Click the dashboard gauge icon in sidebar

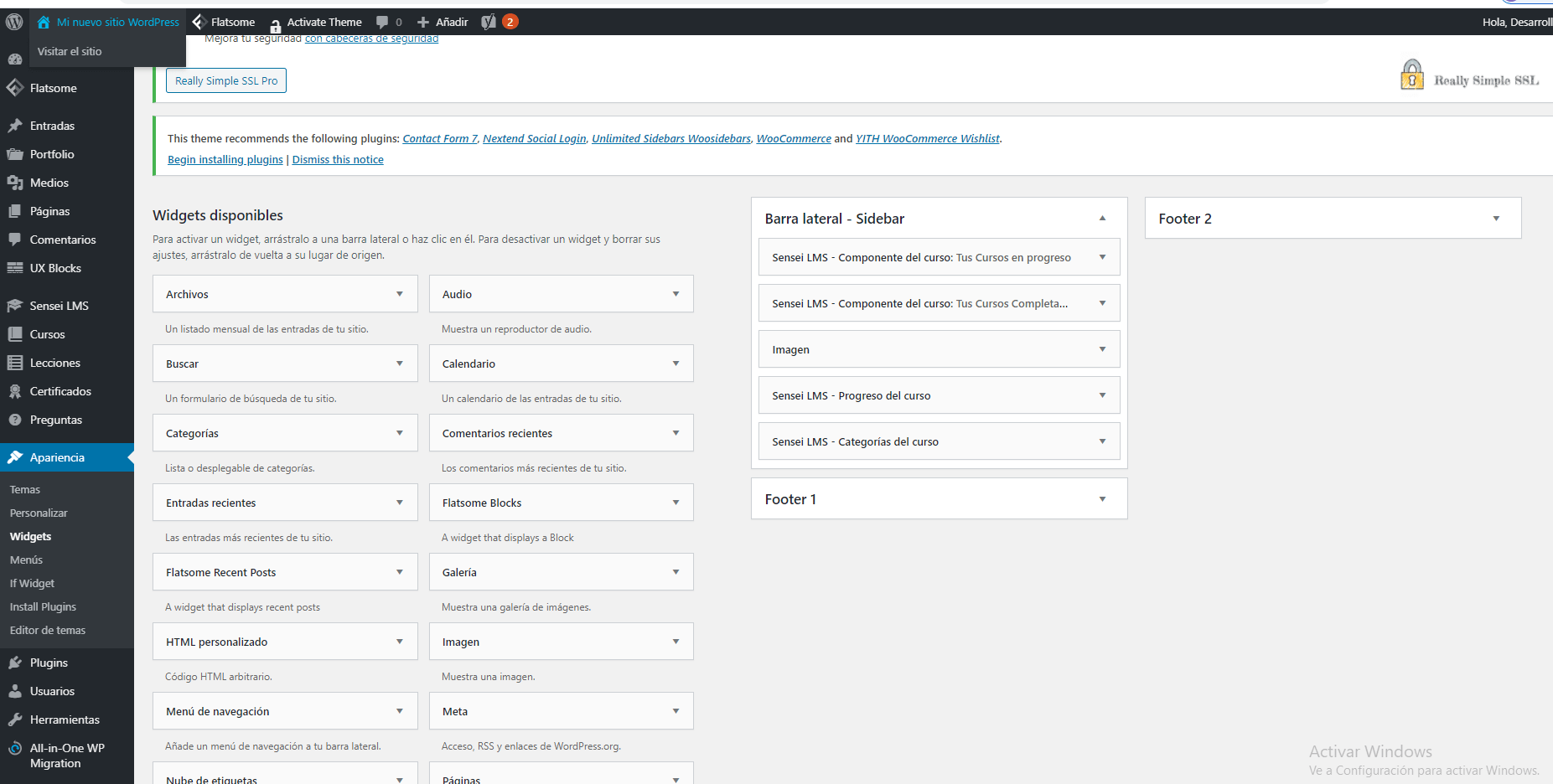pyautogui.click(x=14, y=59)
